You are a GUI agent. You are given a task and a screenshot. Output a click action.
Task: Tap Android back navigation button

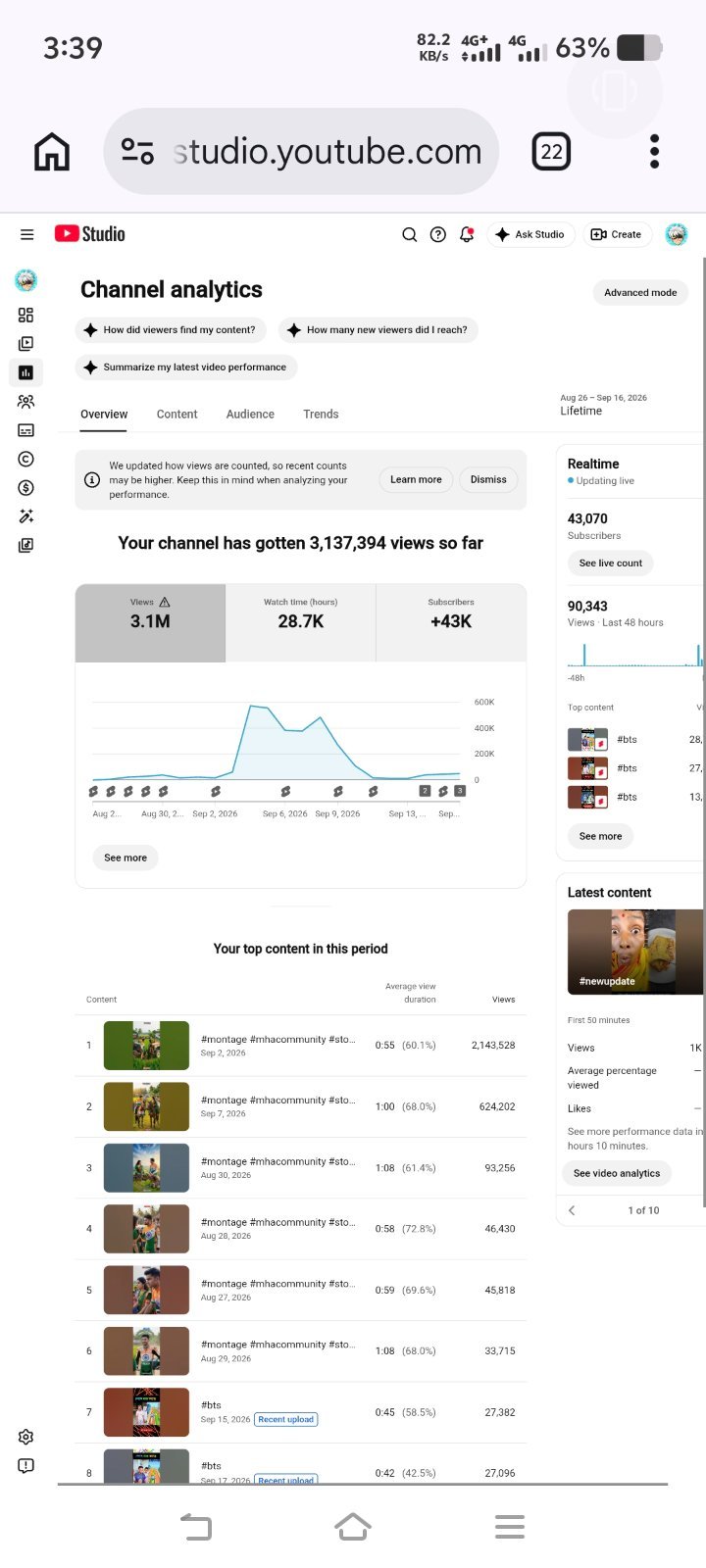tap(196, 1526)
